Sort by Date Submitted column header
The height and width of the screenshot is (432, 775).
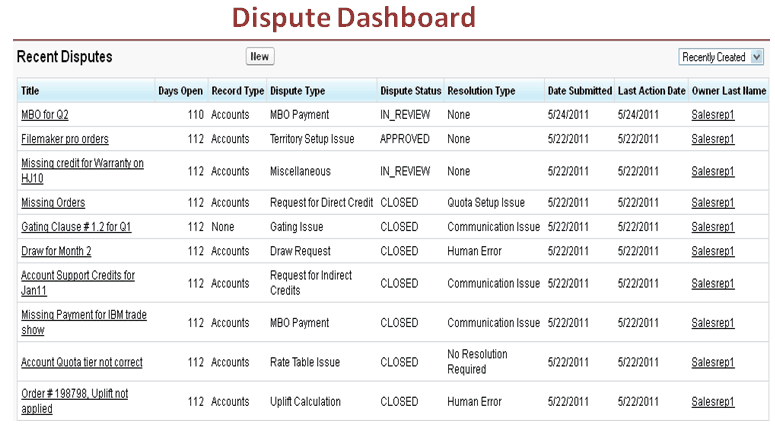(579, 91)
